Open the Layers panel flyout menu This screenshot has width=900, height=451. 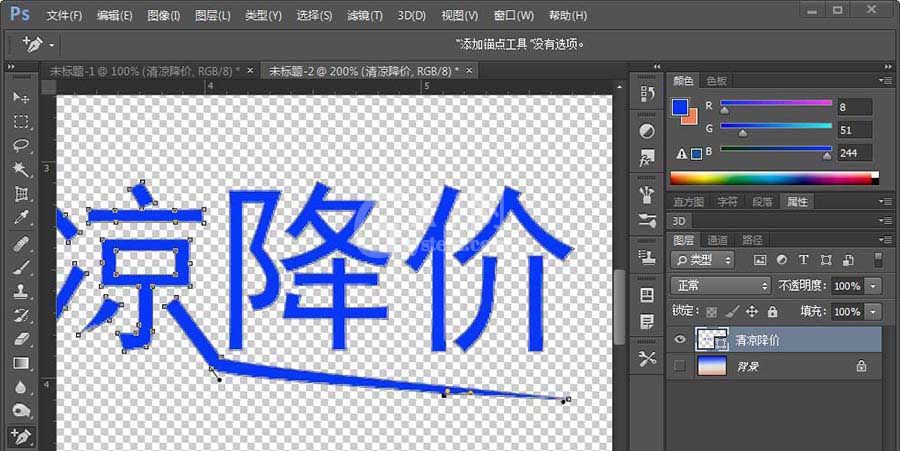point(885,240)
